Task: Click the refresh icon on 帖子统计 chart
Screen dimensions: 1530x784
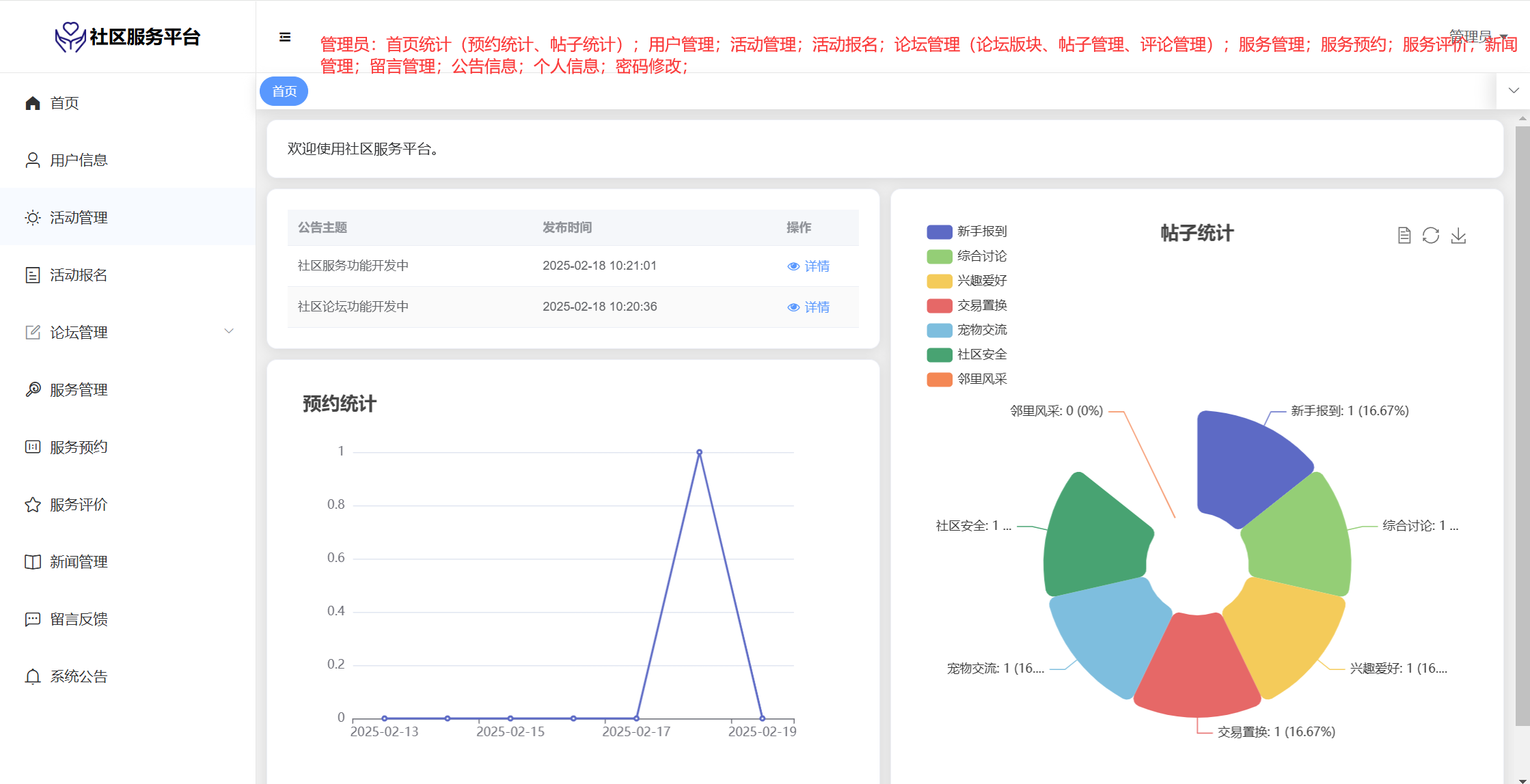Action: click(x=1431, y=236)
